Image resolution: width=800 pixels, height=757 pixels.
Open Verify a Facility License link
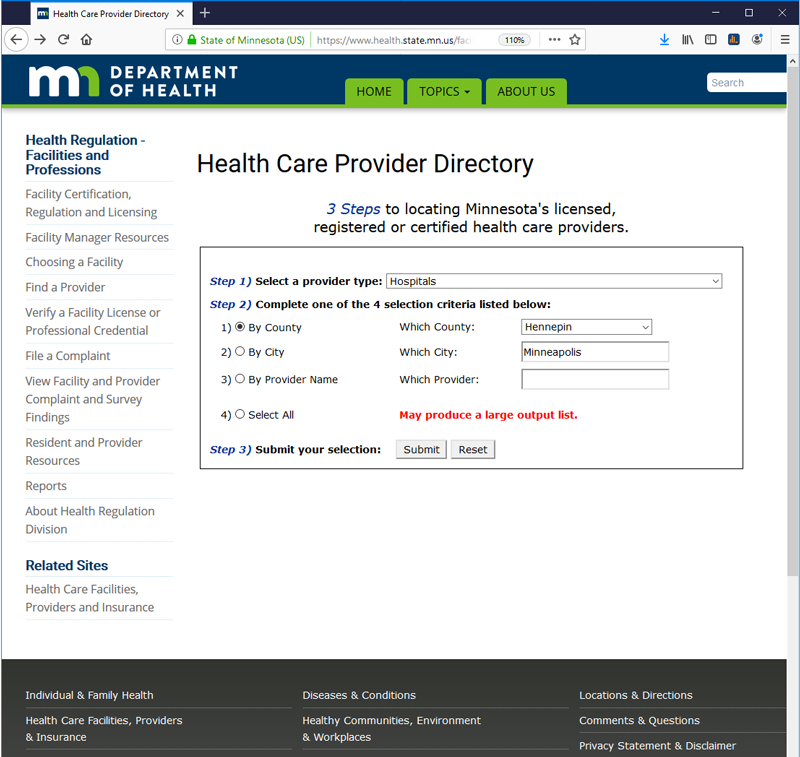pos(93,321)
